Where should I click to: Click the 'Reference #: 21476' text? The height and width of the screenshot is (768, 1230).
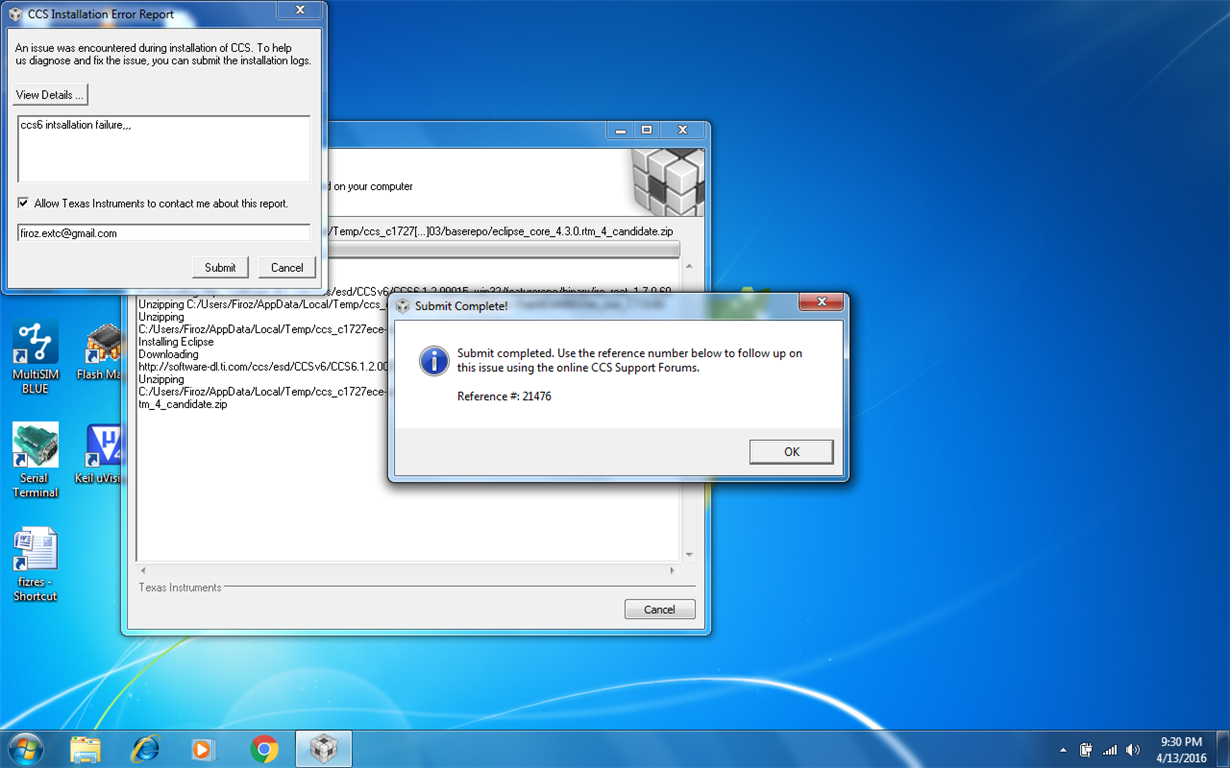click(x=504, y=397)
